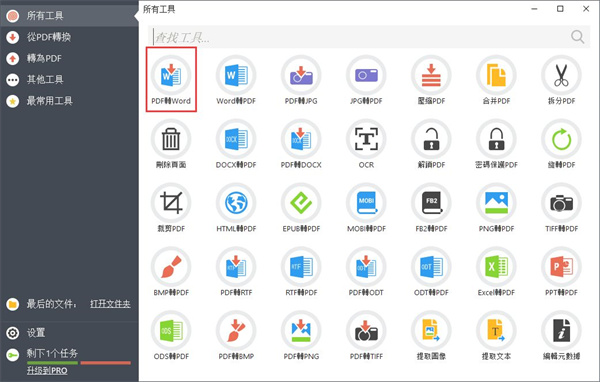Image resolution: width=600 pixels, height=382 pixels.
Task: Open the scissors split PDF tool
Action: [561, 80]
